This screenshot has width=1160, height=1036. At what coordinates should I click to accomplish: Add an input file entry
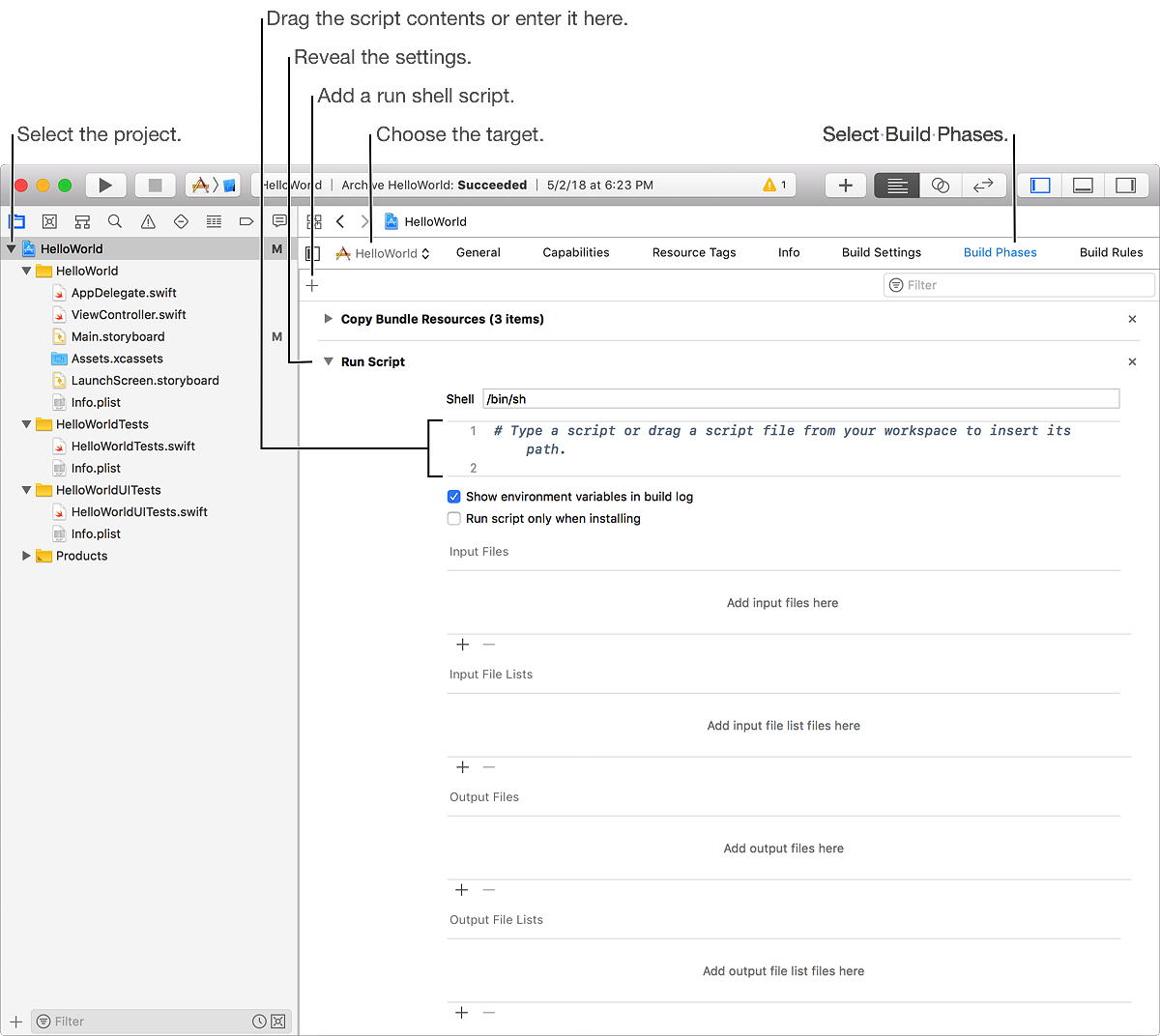tap(462, 645)
